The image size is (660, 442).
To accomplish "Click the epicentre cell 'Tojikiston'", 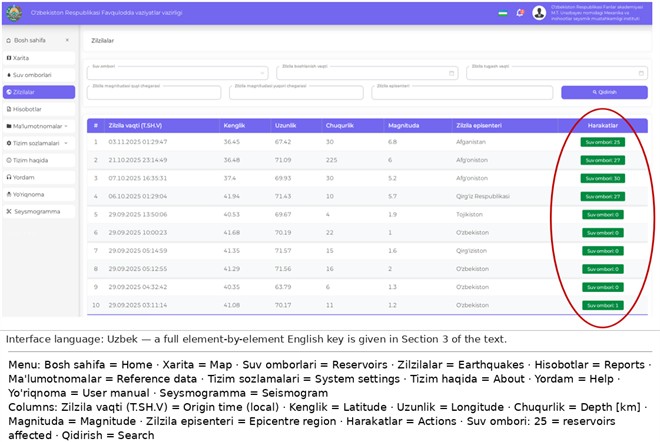I will (469, 214).
